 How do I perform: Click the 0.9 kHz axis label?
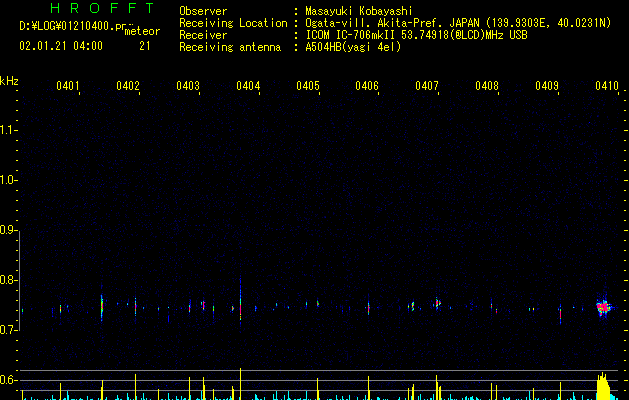coord(8,230)
